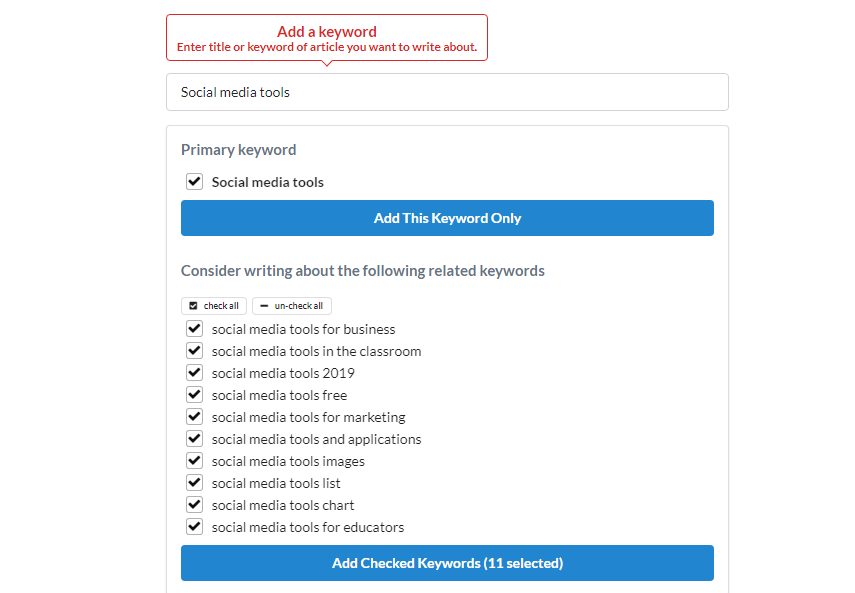
Task: Uncheck social media tools for business
Action: coord(194,328)
